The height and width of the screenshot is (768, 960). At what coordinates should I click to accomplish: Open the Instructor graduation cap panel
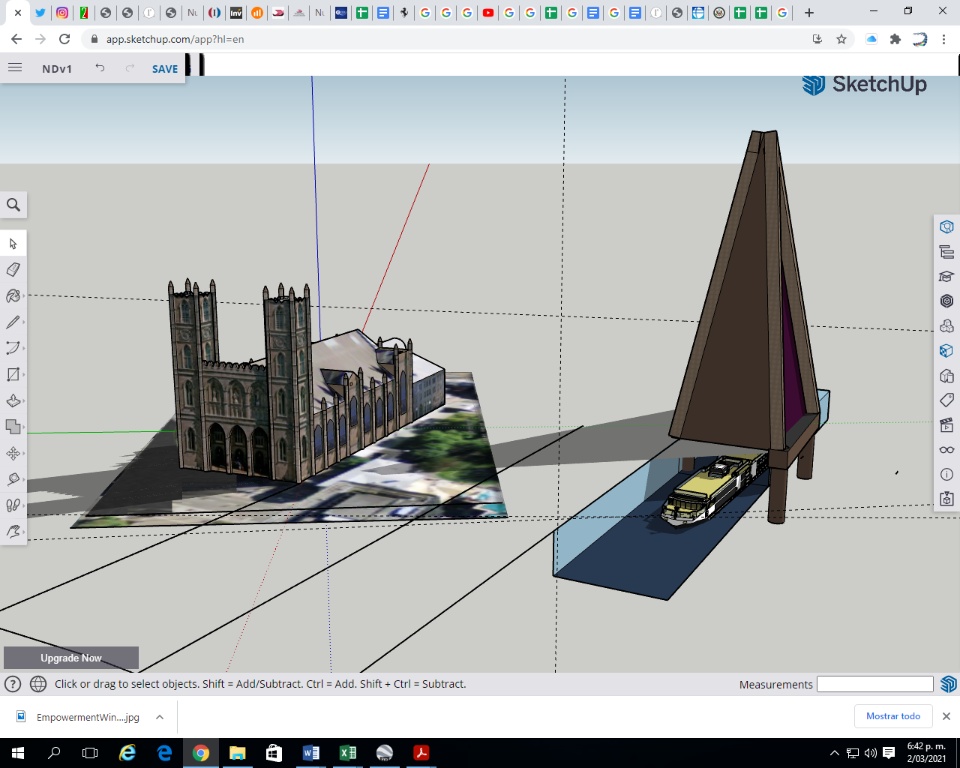(x=946, y=276)
